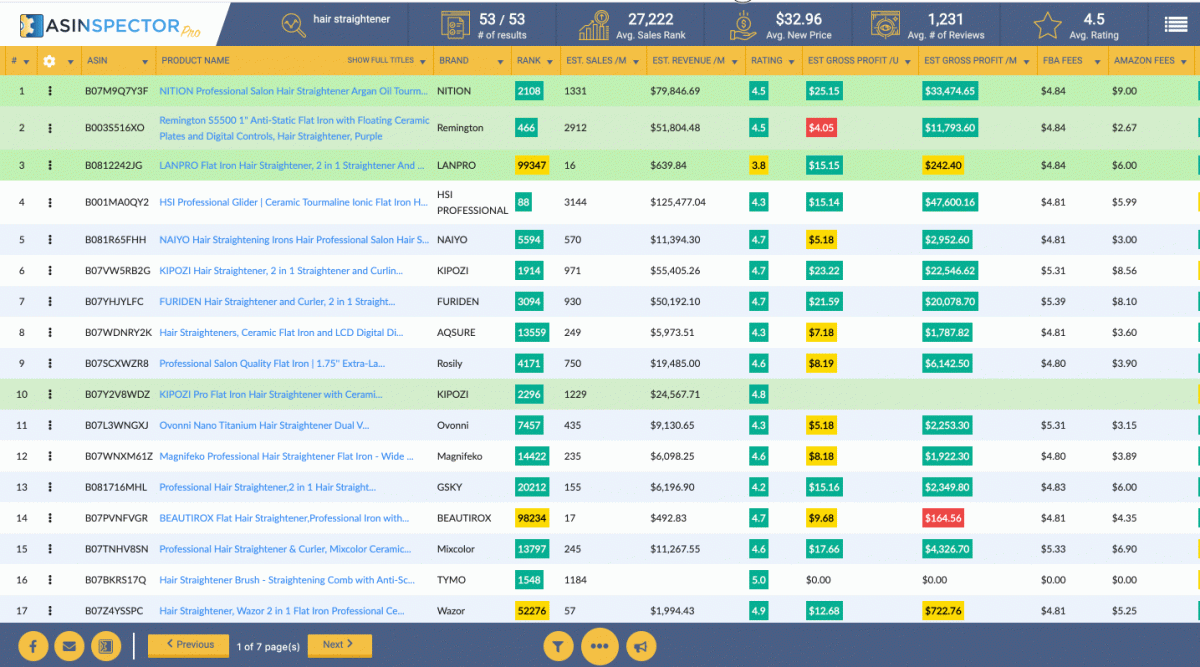Open the filter funnel at the bottom
Image resolution: width=1200 pixels, height=667 pixels.
click(x=558, y=646)
